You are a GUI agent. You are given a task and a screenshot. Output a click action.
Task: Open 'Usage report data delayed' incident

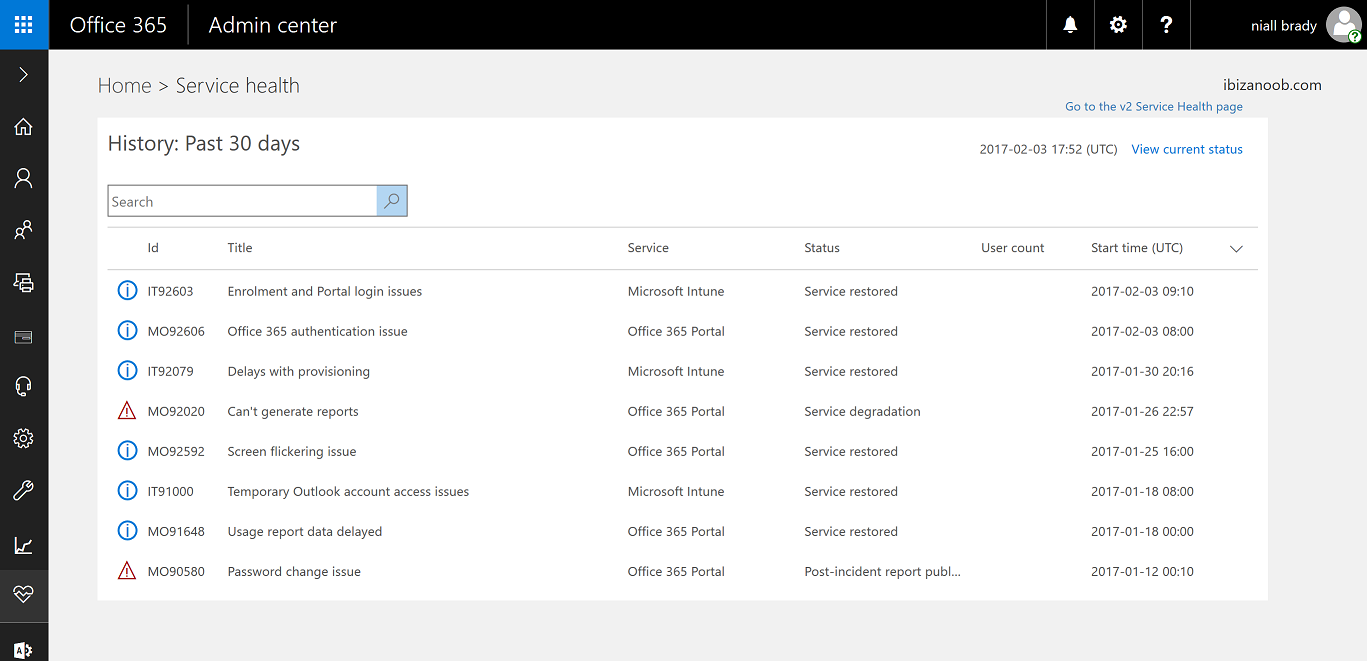point(305,531)
